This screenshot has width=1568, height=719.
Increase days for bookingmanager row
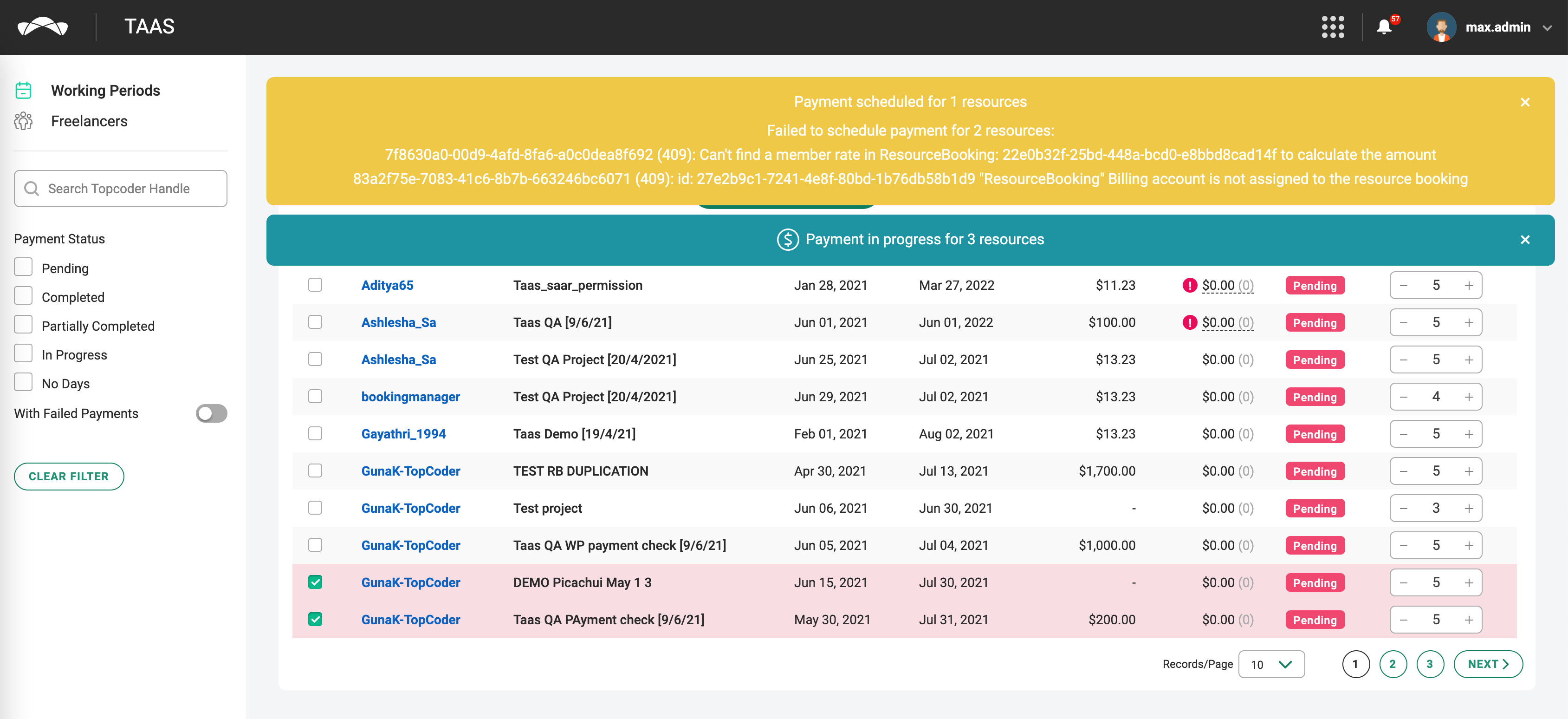point(1468,397)
